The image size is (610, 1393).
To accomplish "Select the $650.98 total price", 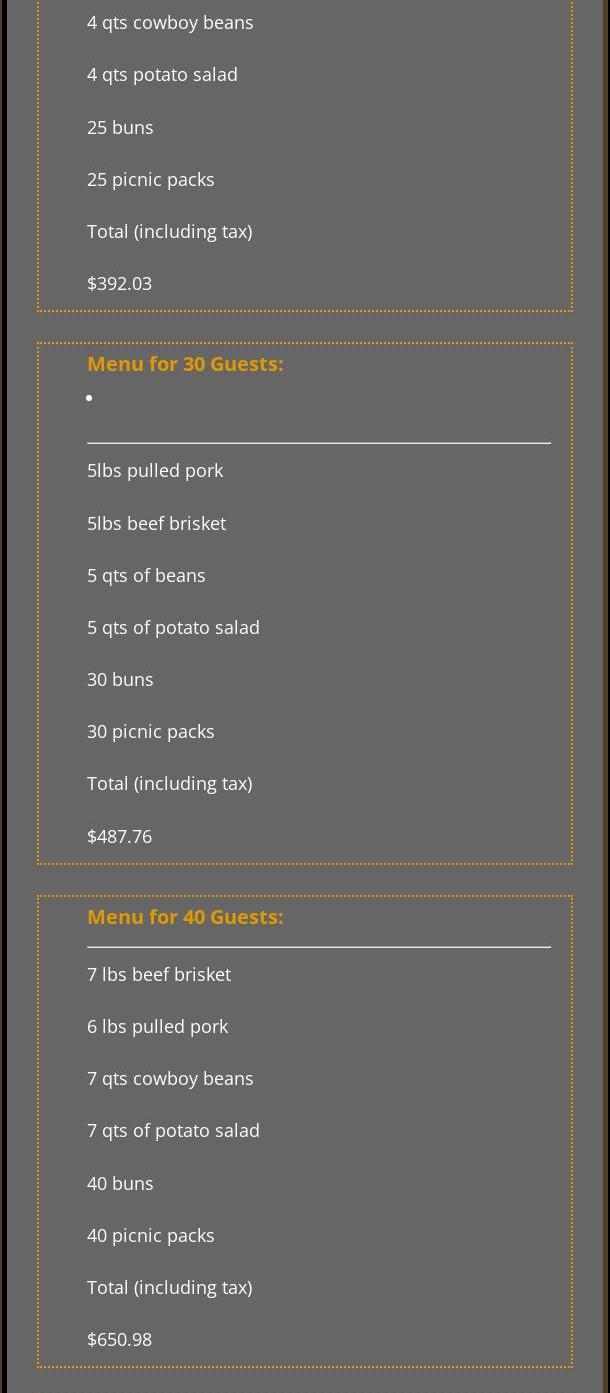I will pyautogui.click(x=119, y=1340).
